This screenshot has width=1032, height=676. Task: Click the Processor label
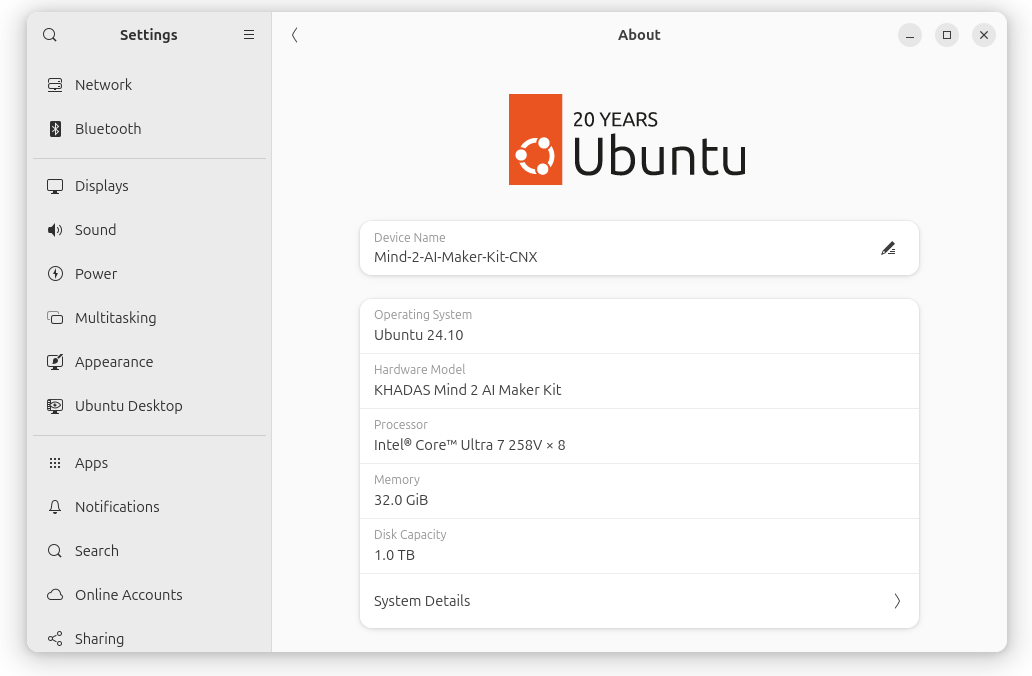[401, 425]
